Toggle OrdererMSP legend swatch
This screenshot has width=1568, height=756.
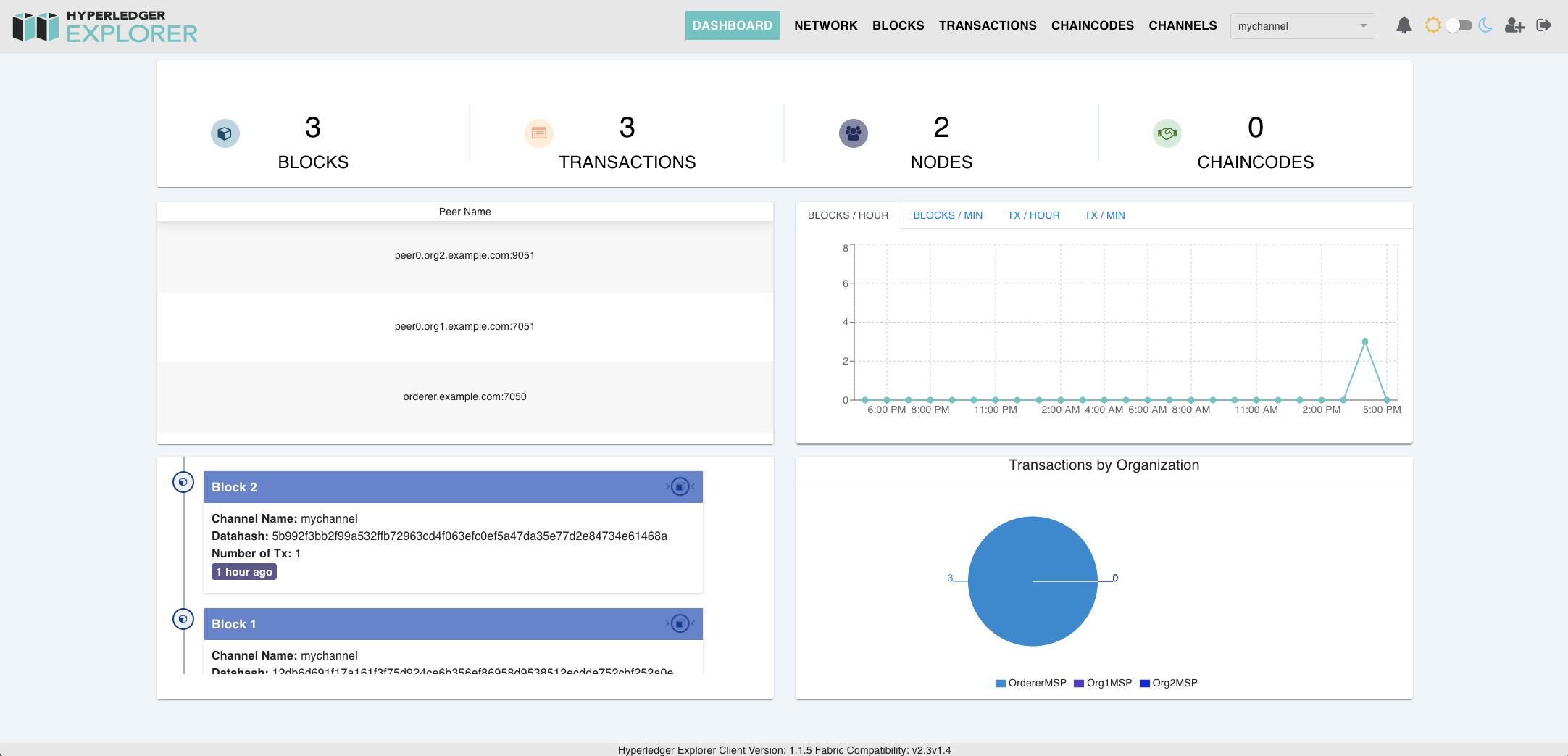point(1001,684)
